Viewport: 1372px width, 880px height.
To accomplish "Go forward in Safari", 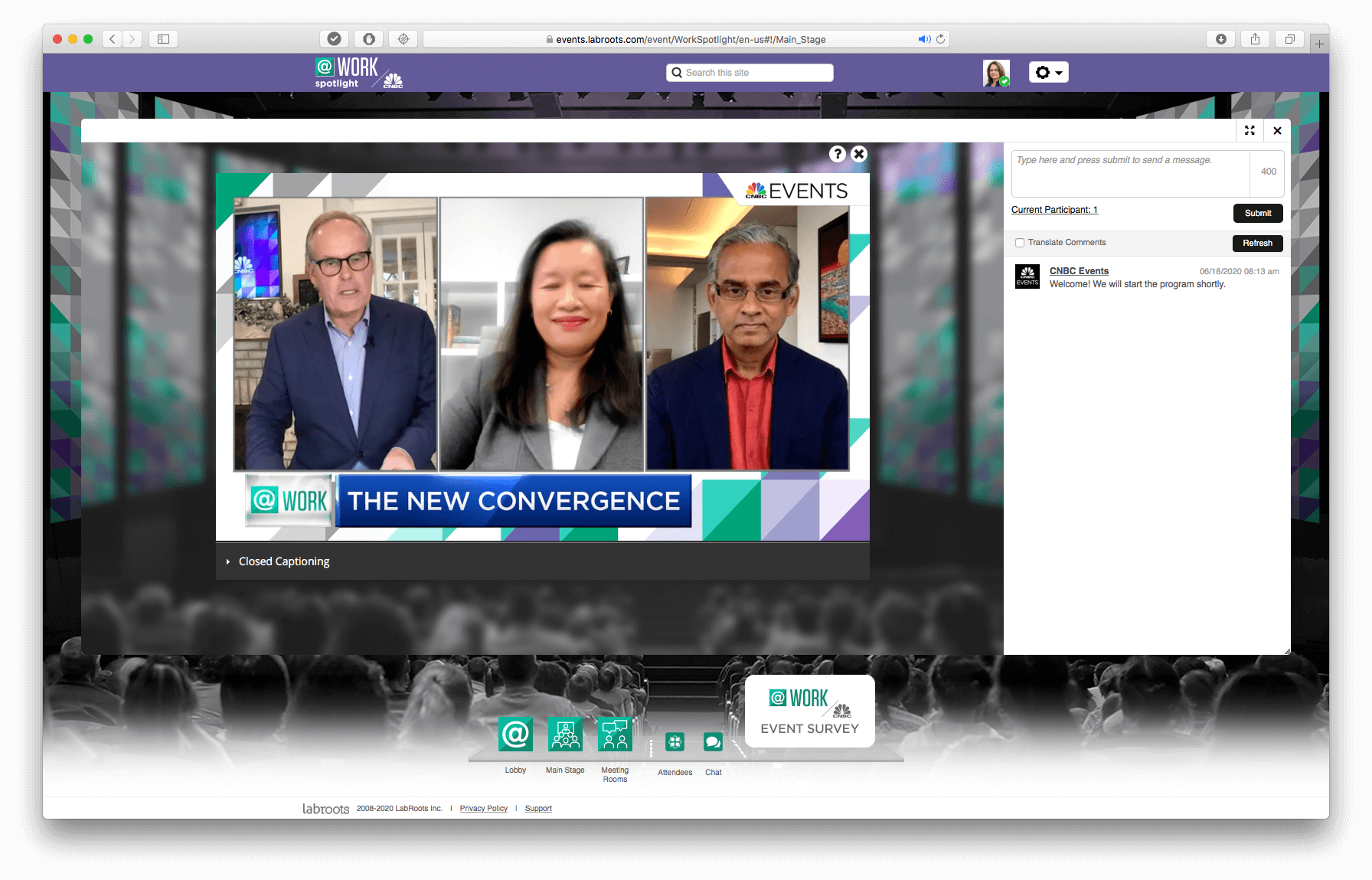I will click(132, 39).
